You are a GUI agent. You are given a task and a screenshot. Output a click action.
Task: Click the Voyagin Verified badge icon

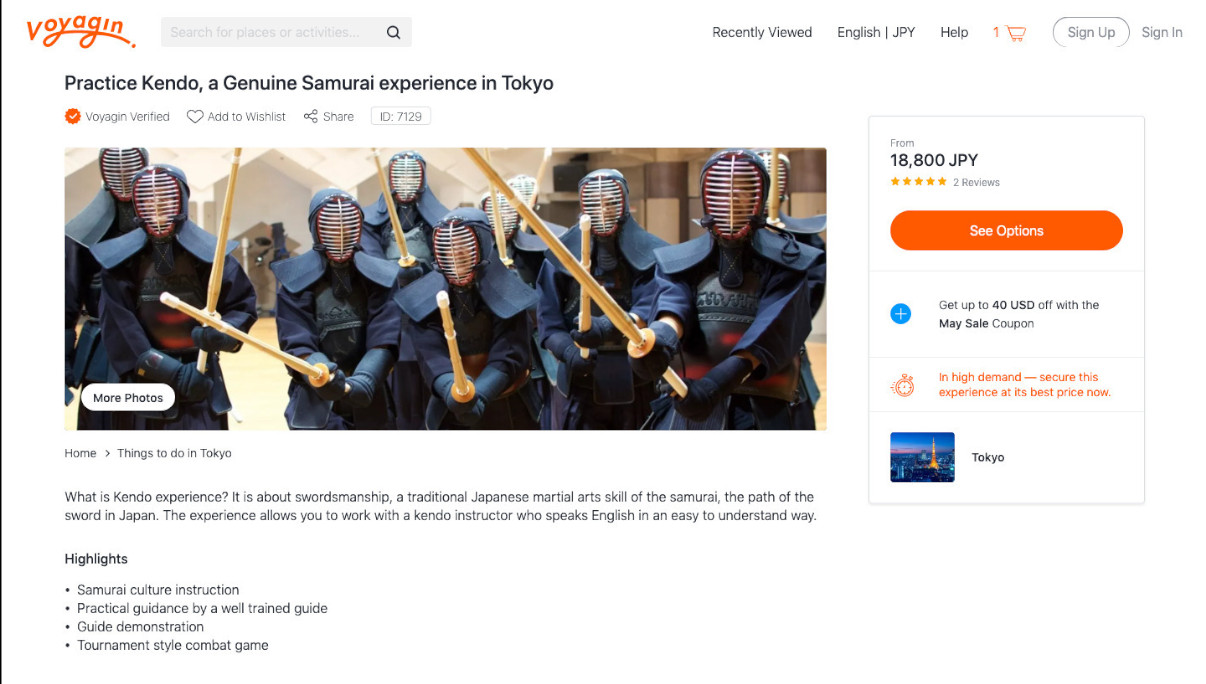point(72,116)
